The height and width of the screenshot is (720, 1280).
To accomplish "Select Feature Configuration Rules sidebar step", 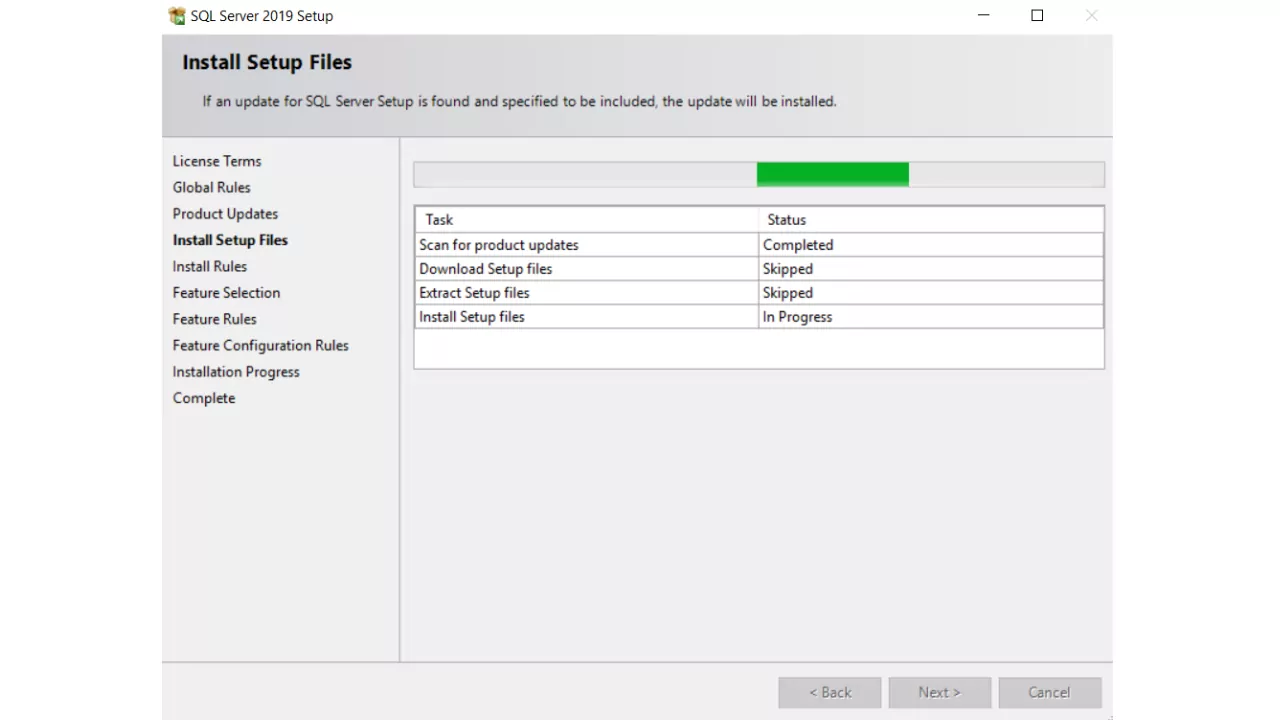I will (x=260, y=345).
